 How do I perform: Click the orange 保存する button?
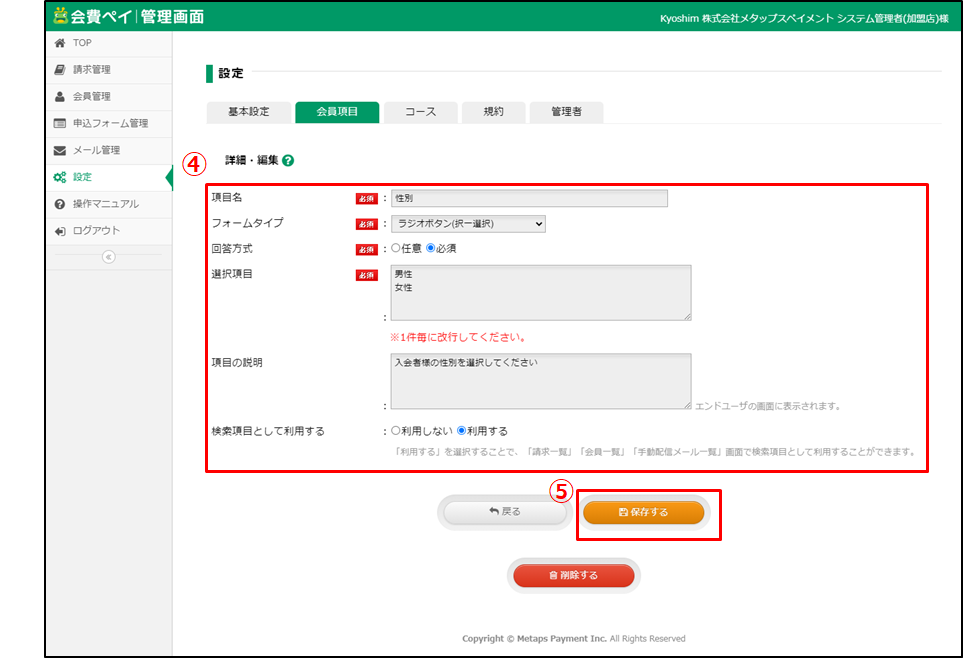click(x=643, y=512)
